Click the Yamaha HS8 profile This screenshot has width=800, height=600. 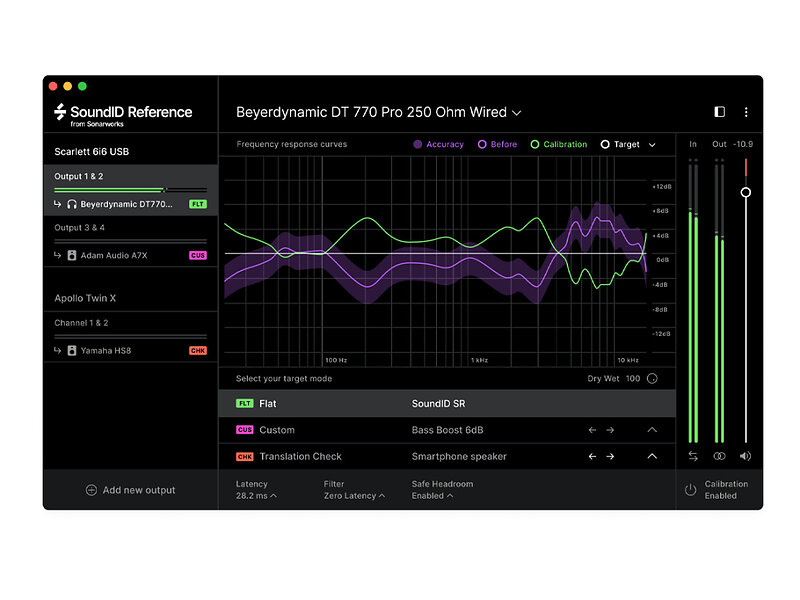106,351
